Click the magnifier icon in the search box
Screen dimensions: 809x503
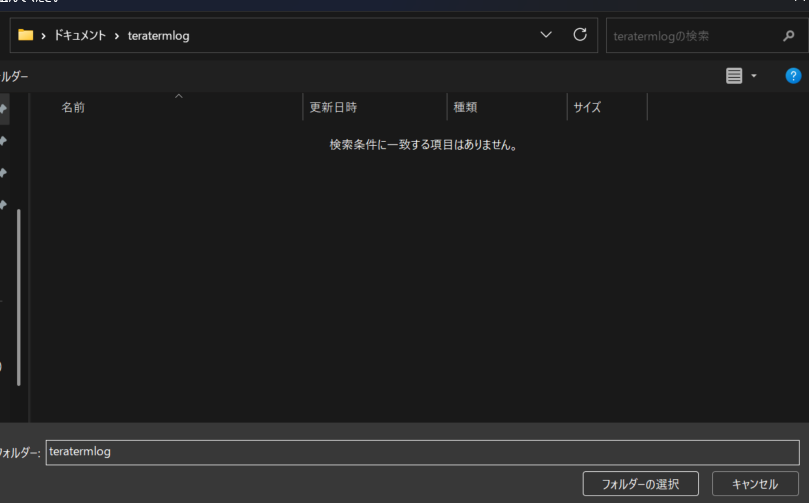pos(788,36)
